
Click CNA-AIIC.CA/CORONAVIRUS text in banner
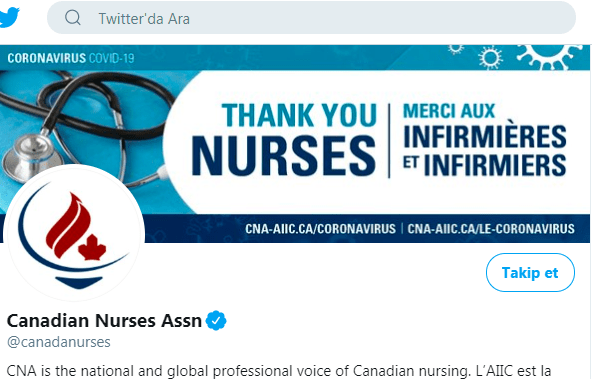pos(320,229)
